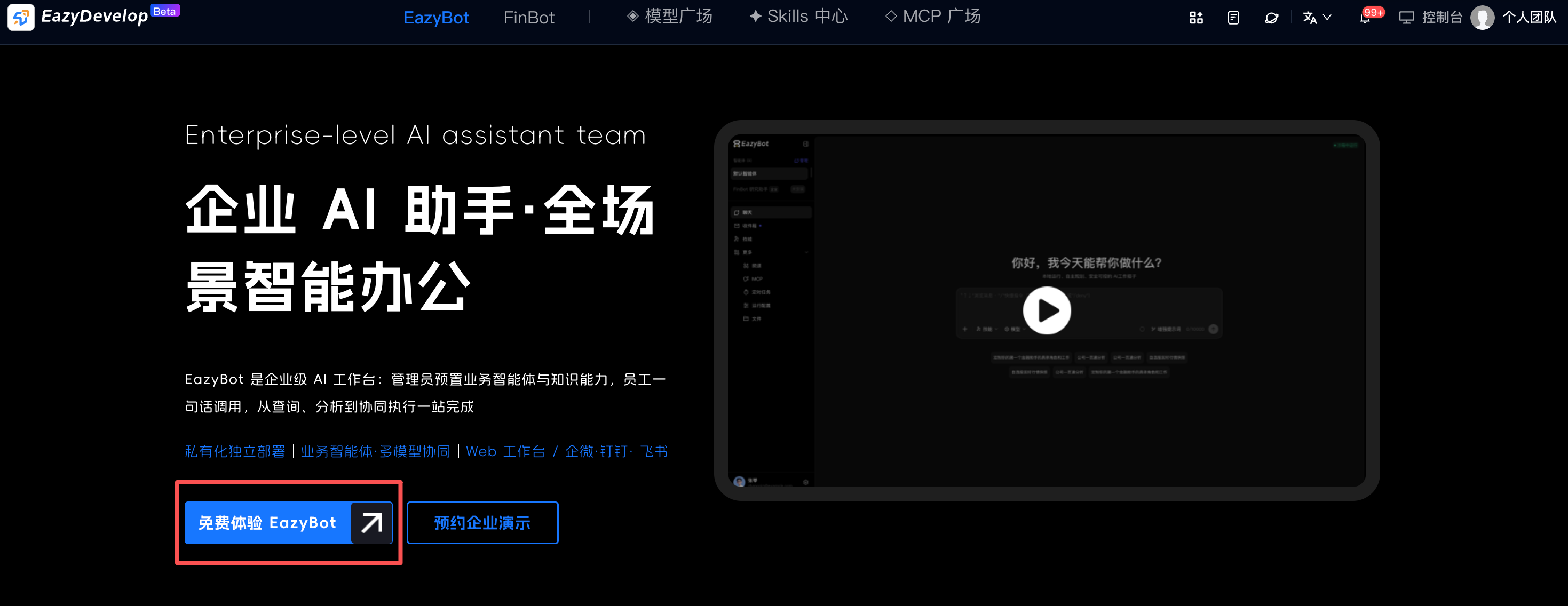The height and width of the screenshot is (606, 1568).
Task: Click the user avatar picture
Action: click(1482, 17)
